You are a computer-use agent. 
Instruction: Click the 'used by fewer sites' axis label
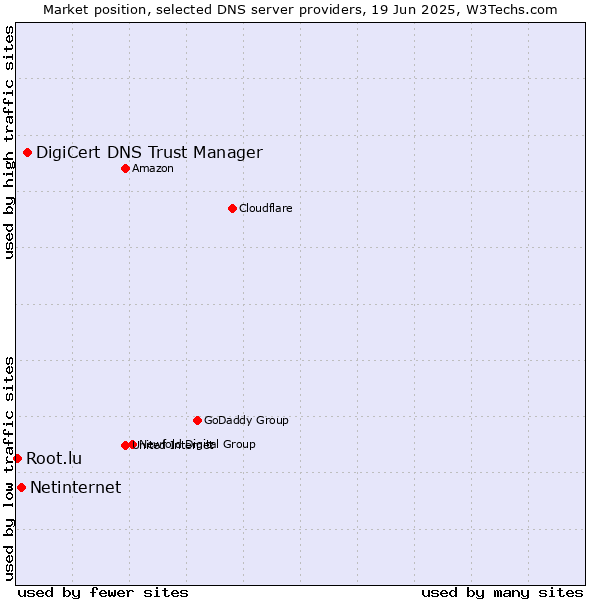pos(103,593)
